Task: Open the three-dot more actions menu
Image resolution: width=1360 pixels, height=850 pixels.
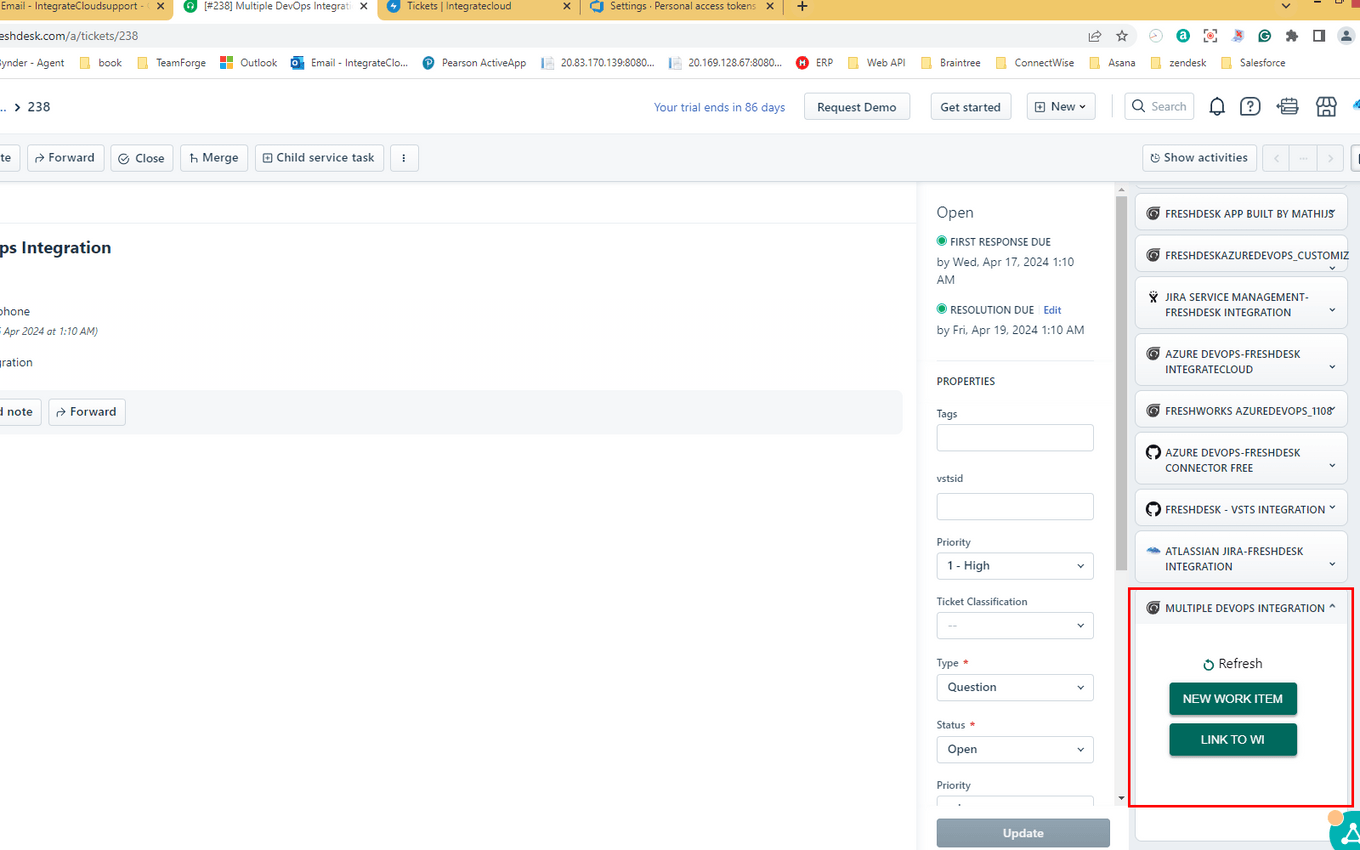Action: pos(404,158)
